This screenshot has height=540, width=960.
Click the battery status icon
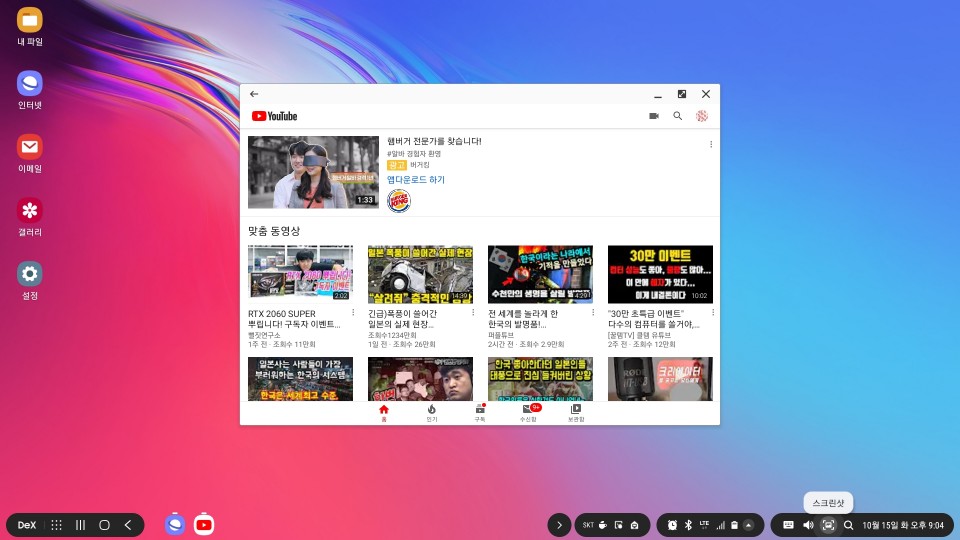[735, 525]
